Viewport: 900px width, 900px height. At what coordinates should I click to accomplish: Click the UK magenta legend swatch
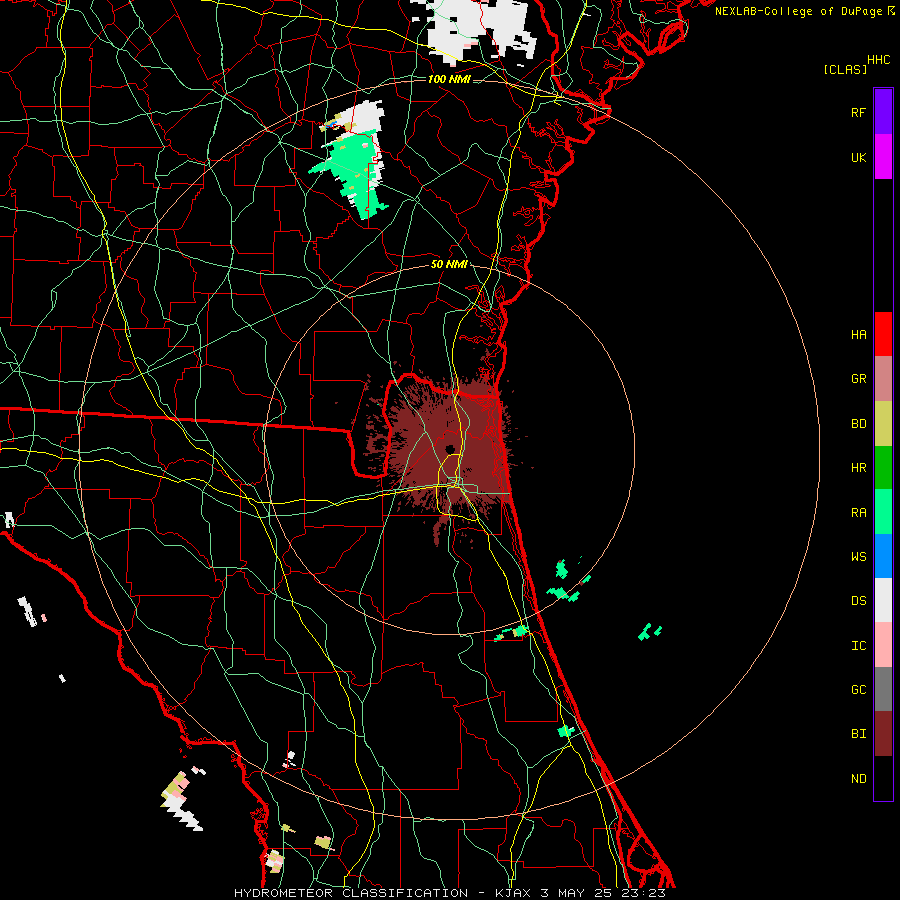[x=883, y=157]
